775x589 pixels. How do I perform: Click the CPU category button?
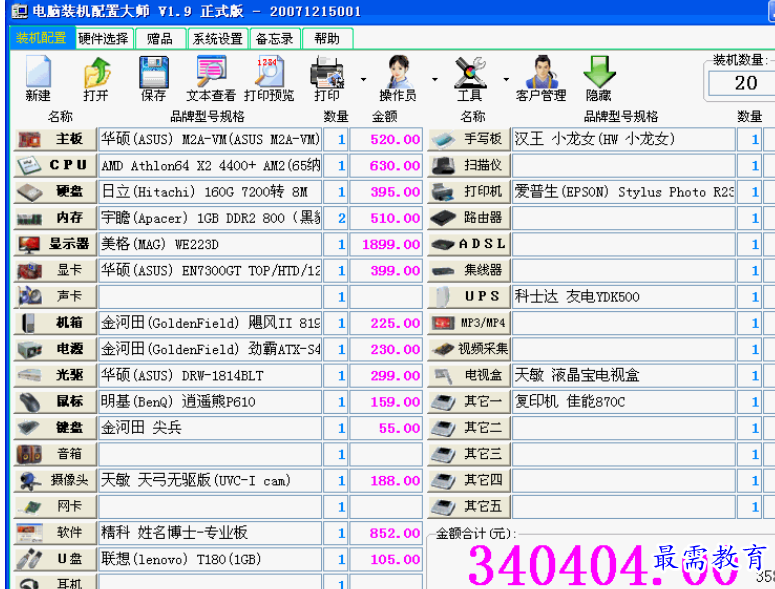coord(55,165)
